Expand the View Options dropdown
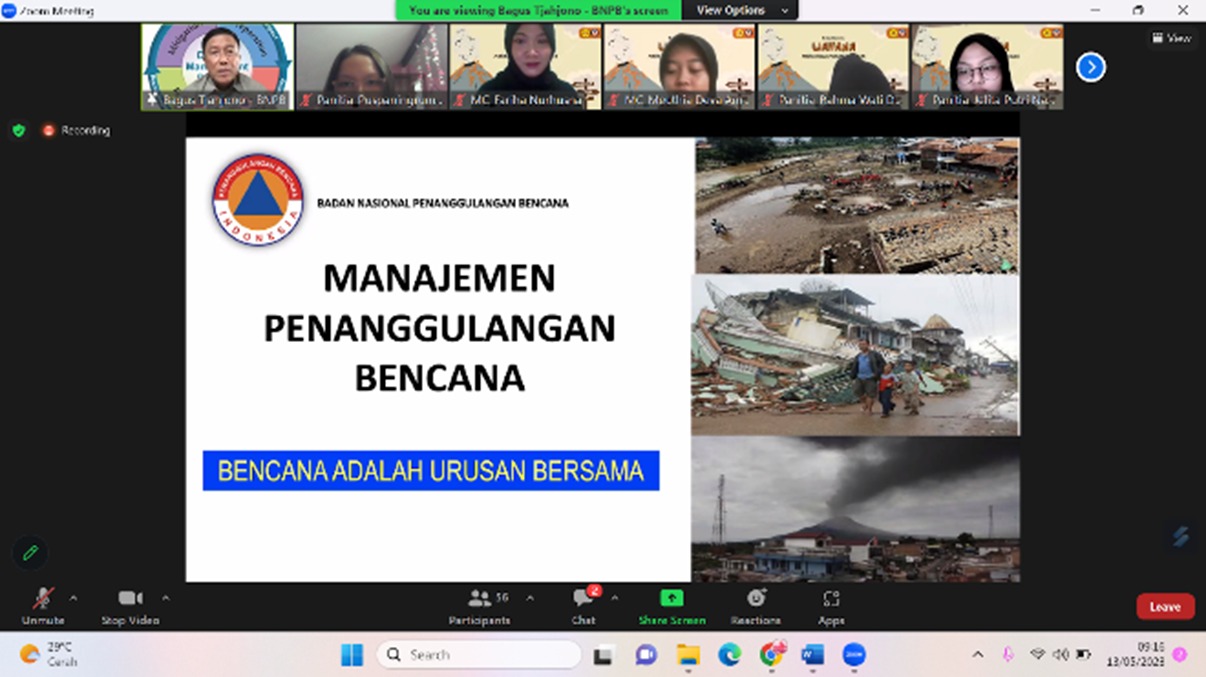1206x677 pixels. click(741, 10)
